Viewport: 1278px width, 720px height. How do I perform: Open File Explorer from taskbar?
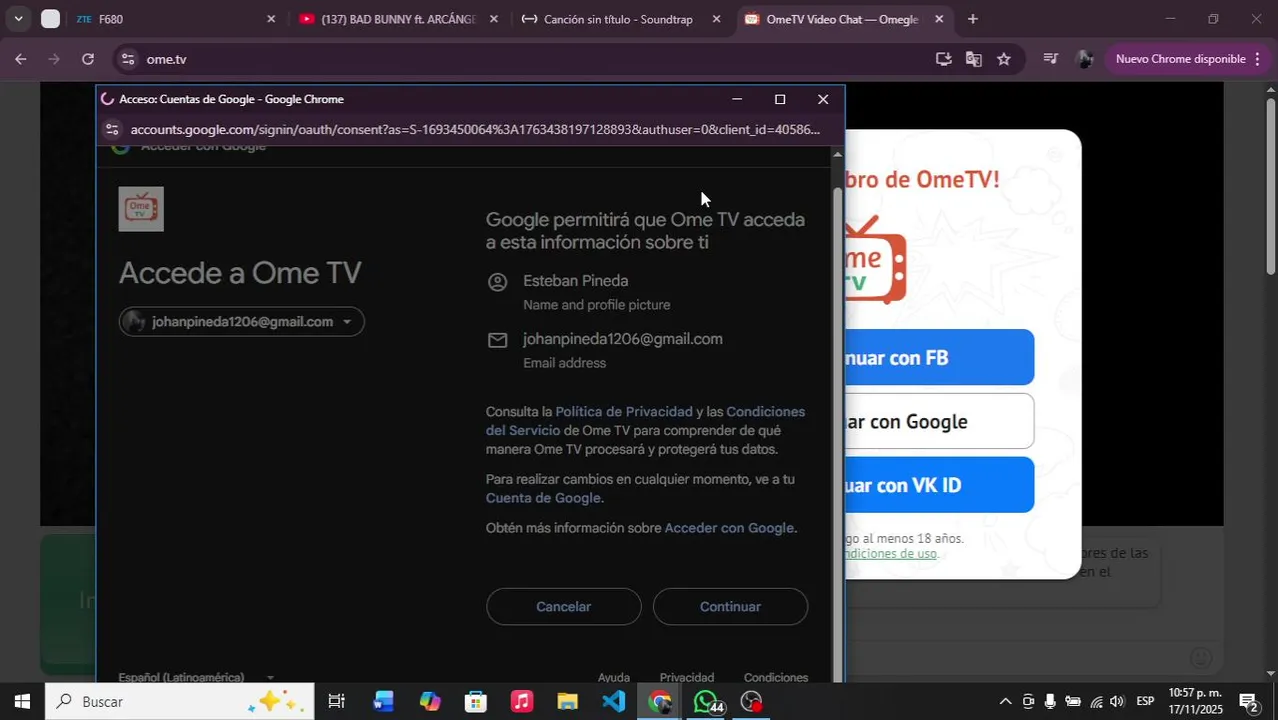tap(567, 702)
